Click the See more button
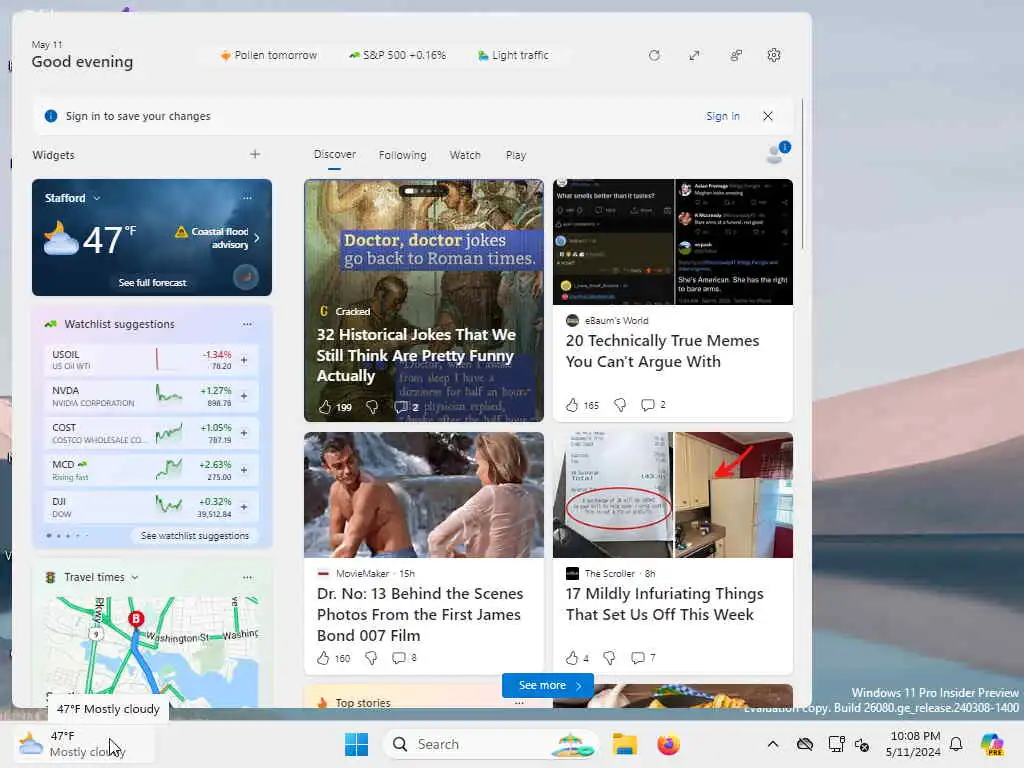The height and width of the screenshot is (768, 1024). [548, 685]
